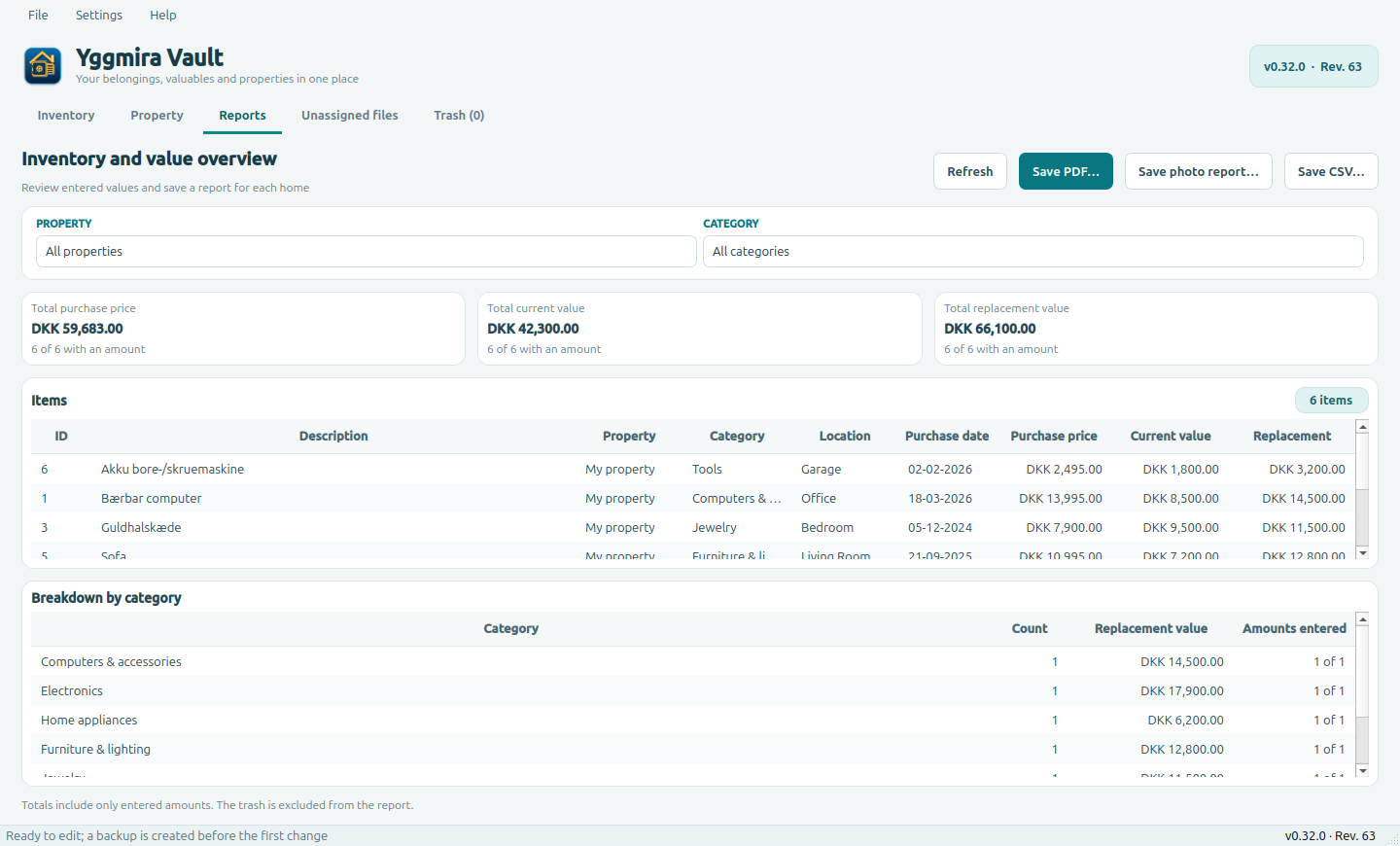This screenshot has height=846, width=1400.
Task: Open the Category filter dropdown
Action: pos(1032,252)
